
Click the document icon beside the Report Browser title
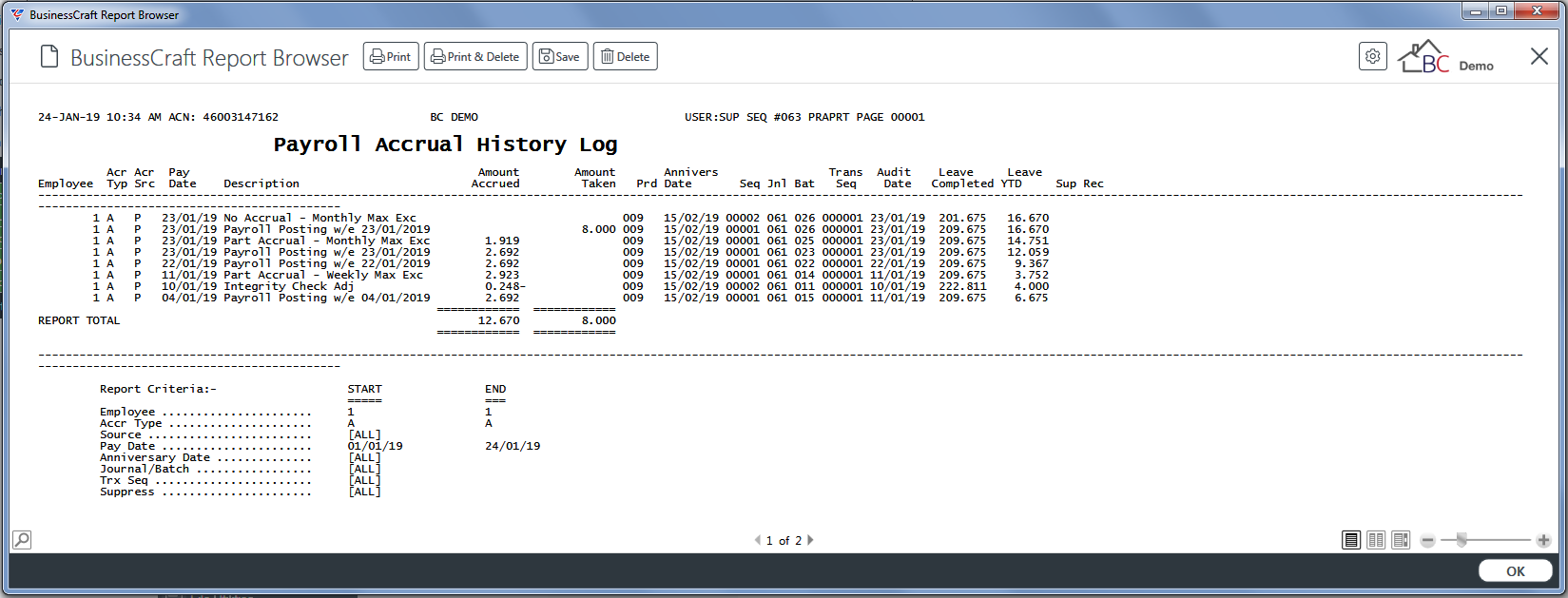pyautogui.click(x=49, y=57)
